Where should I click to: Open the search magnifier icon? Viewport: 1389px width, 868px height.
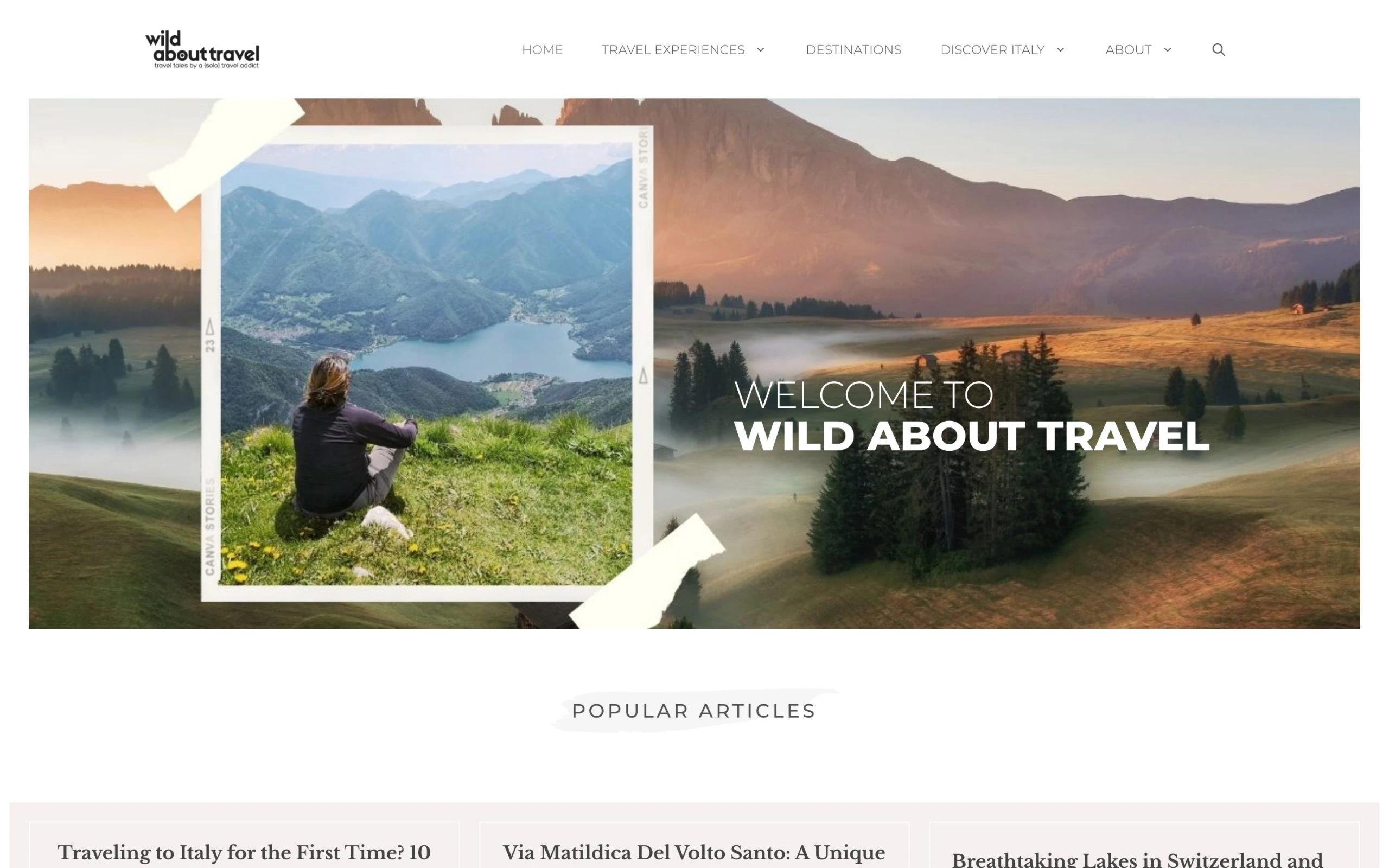click(1218, 50)
